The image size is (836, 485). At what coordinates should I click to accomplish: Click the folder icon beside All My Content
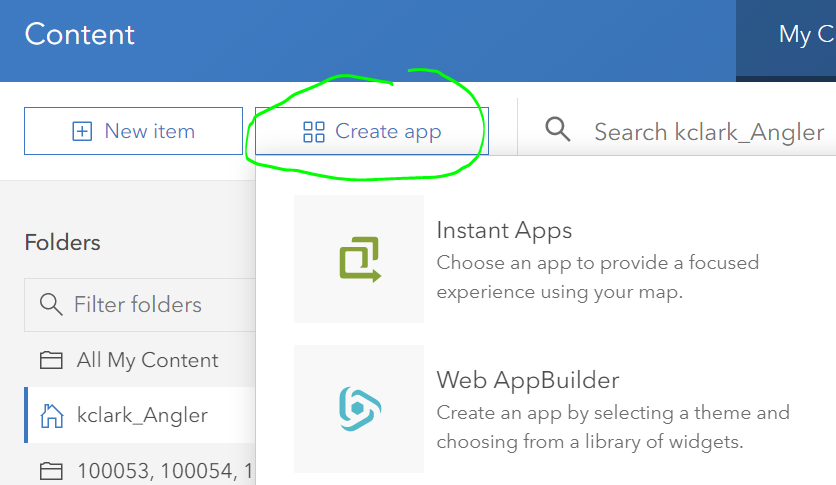click(x=50, y=360)
